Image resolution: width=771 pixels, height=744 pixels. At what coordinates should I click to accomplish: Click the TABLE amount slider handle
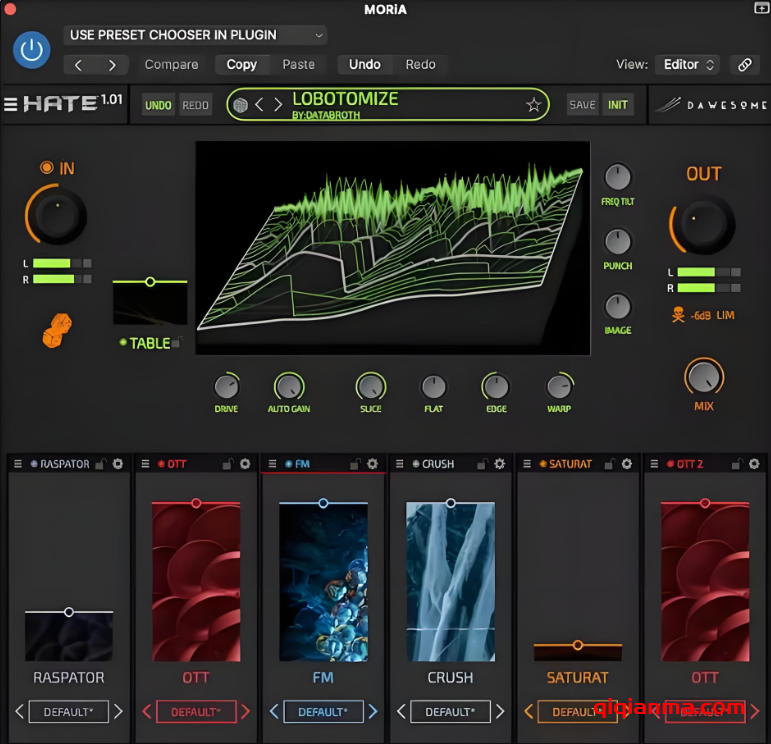pyautogui.click(x=150, y=282)
